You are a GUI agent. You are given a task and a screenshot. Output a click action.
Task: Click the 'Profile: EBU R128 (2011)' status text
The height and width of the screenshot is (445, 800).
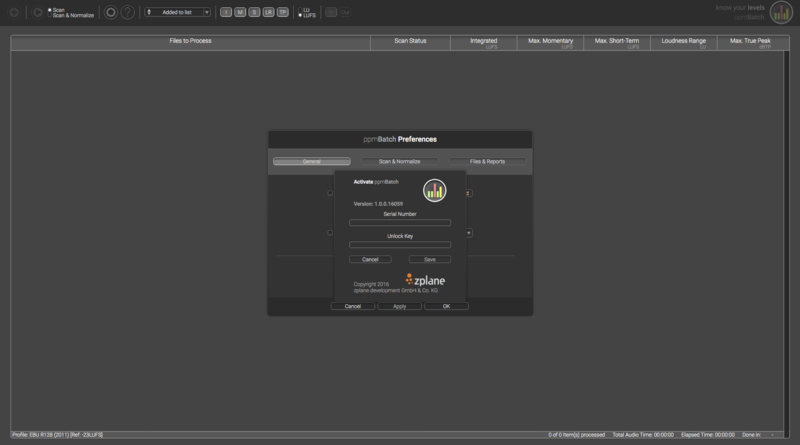pyautogui.click(x=58, y=435)
